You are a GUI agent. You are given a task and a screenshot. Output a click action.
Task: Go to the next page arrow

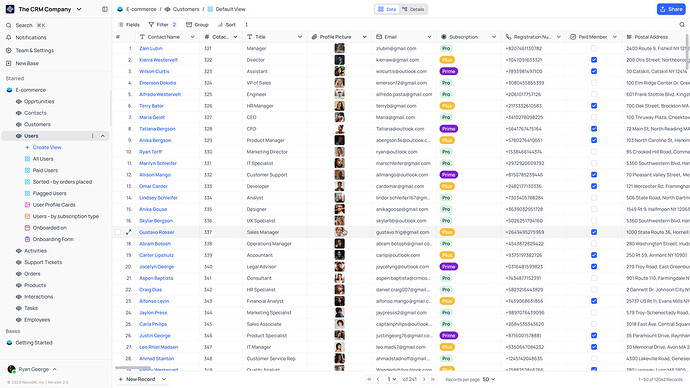point(424,379)
